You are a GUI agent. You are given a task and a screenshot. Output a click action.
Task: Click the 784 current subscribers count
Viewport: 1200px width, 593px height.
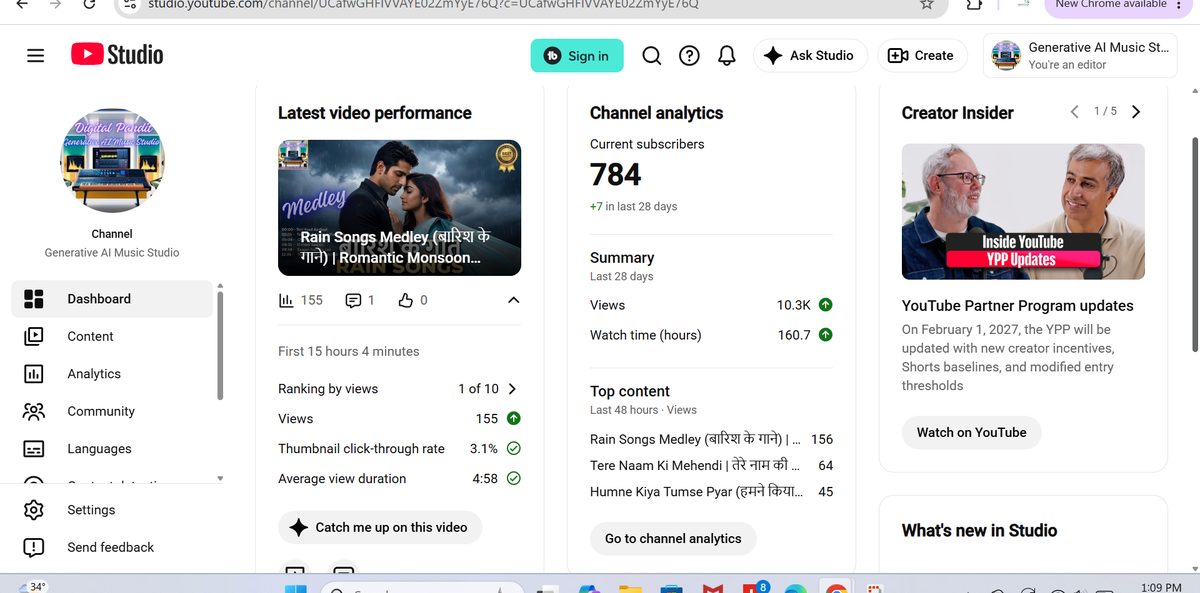616,175
